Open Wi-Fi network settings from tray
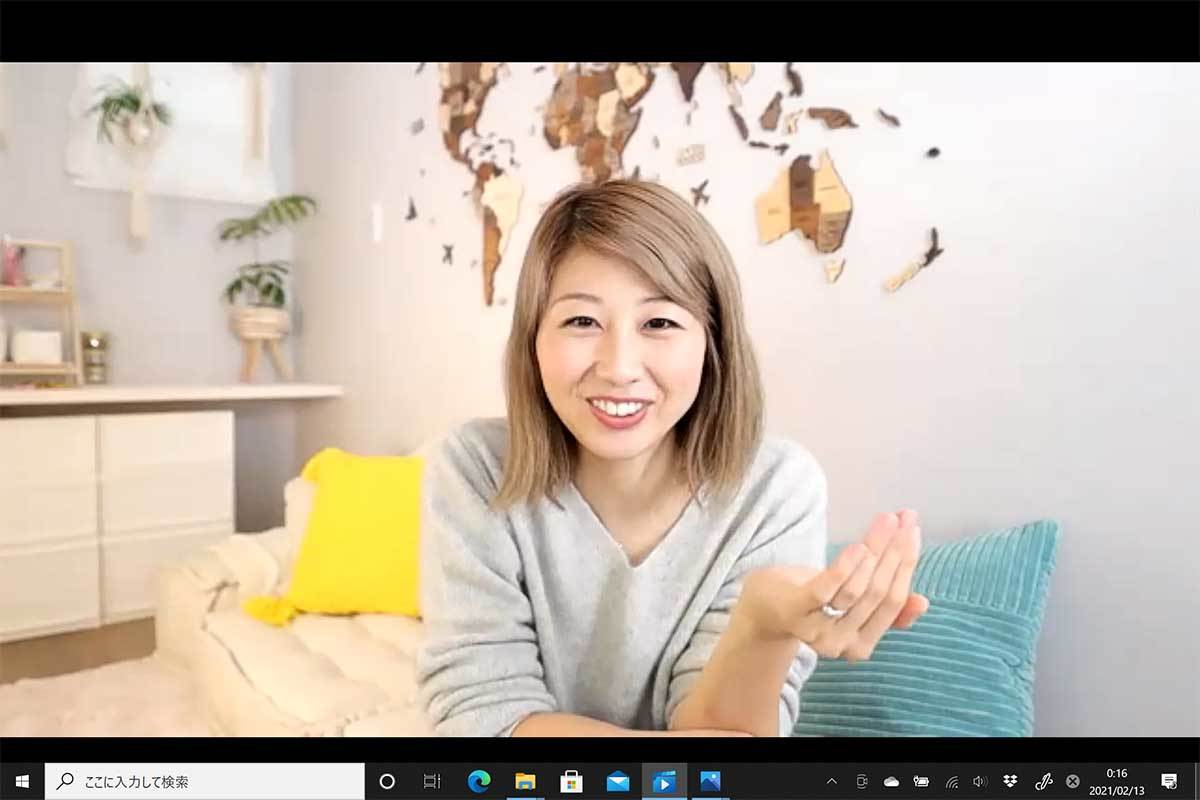The width and height of the screenshot is (1200, 800). coord(951,781)
